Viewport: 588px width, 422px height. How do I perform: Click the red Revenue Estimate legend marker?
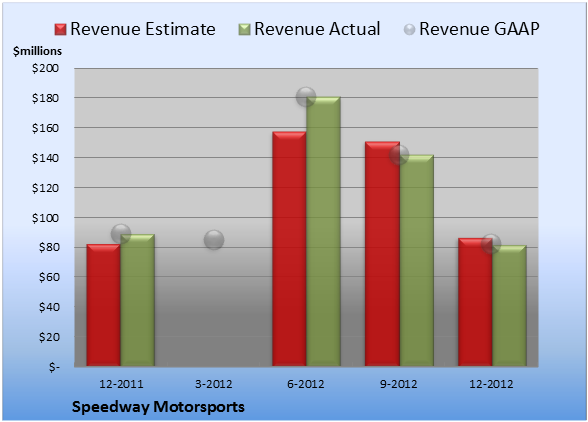coord(60,29)
